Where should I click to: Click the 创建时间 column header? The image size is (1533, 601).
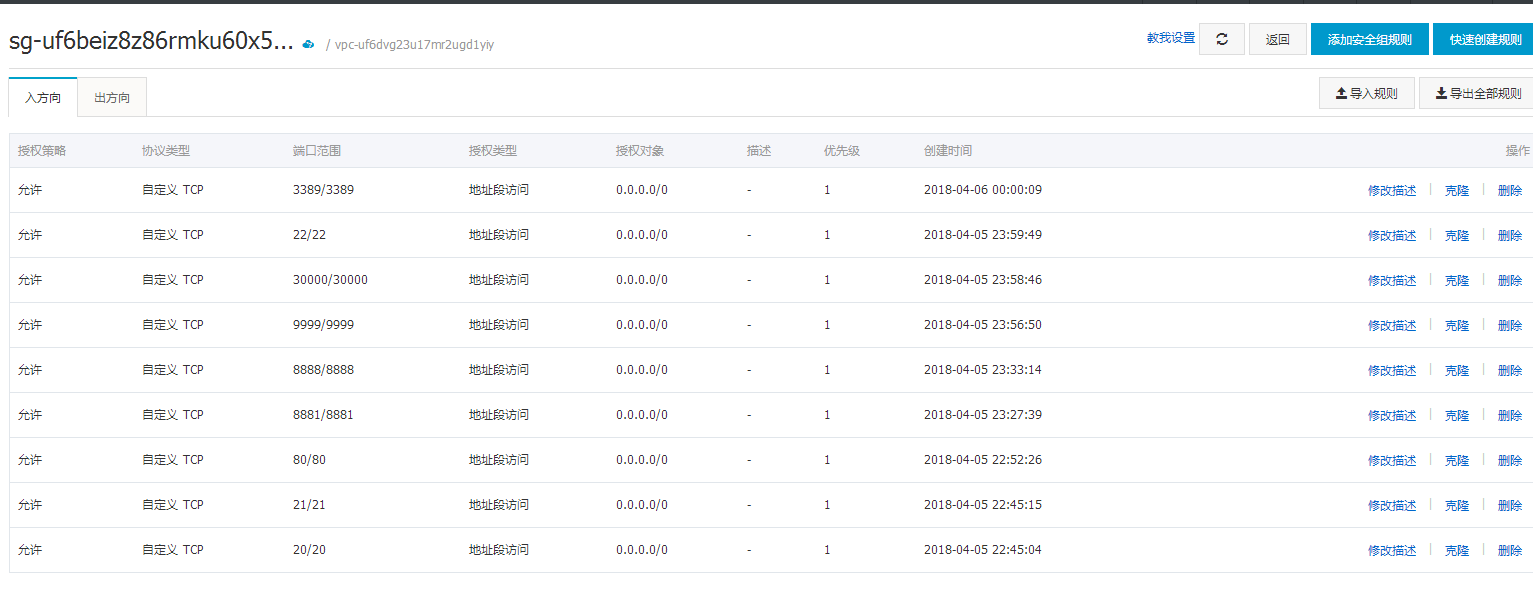(947, 151)
